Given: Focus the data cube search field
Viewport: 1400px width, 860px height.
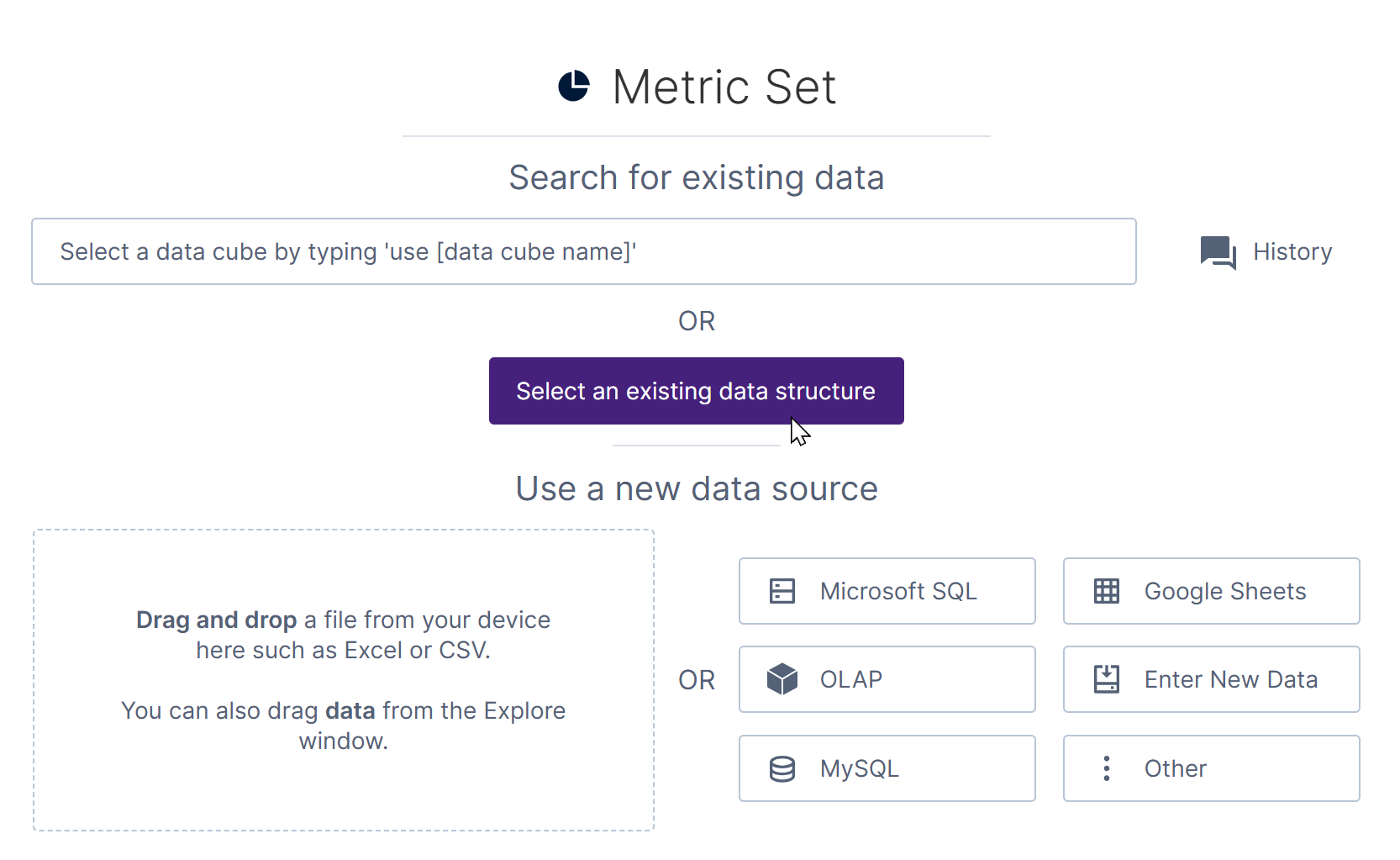Looking at the screenshot, I should 584,251.
